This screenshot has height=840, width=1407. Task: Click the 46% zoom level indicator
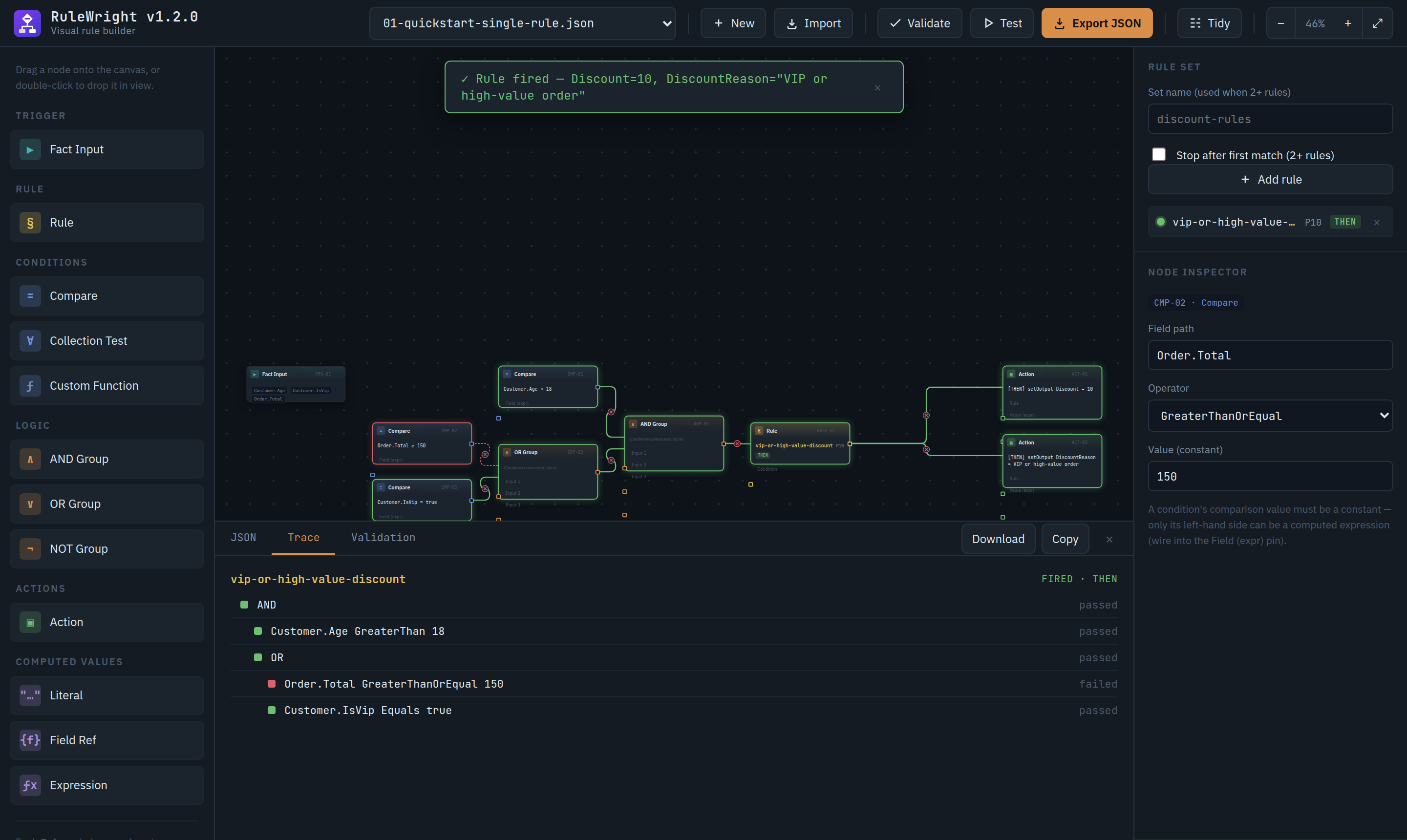pyautogui.click(x=1315, y=23)
